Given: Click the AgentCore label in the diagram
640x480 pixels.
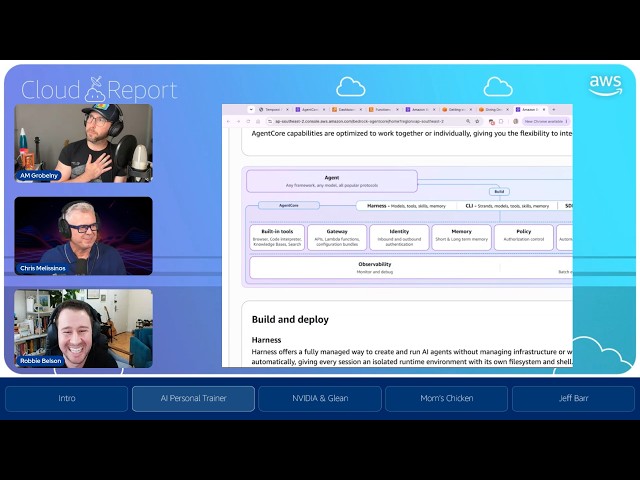Looking at the screenshot, I should (289, 205).
